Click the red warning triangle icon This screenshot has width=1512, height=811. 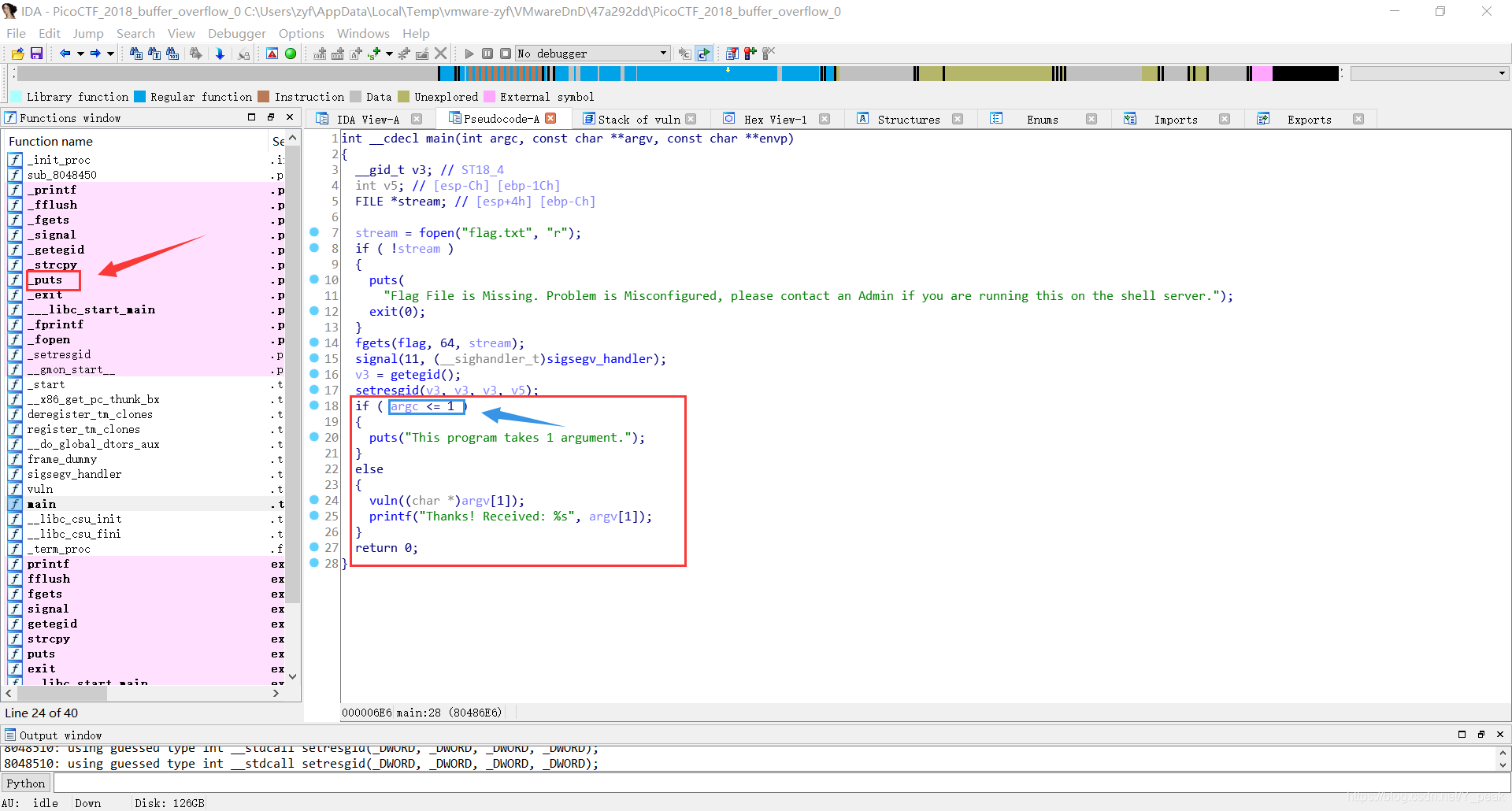[272, 54]
